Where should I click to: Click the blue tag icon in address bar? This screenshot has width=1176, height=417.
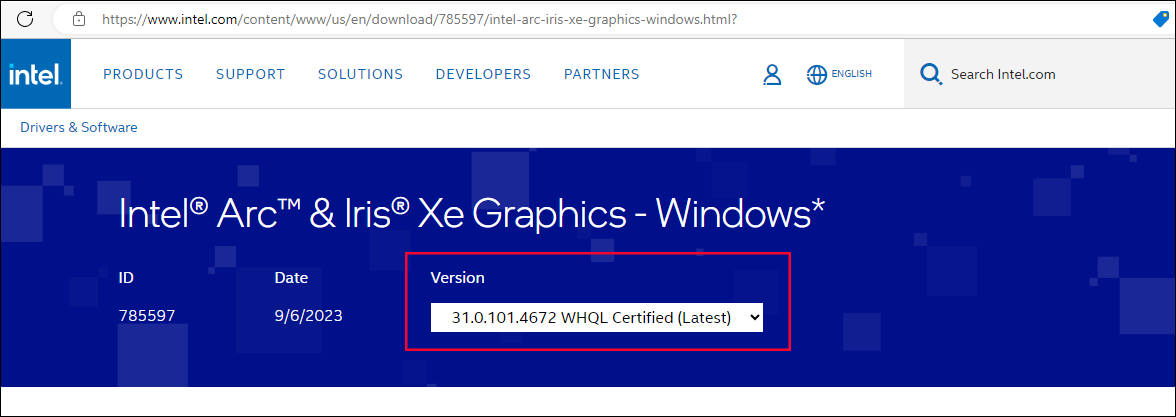tap(1162, 19)
